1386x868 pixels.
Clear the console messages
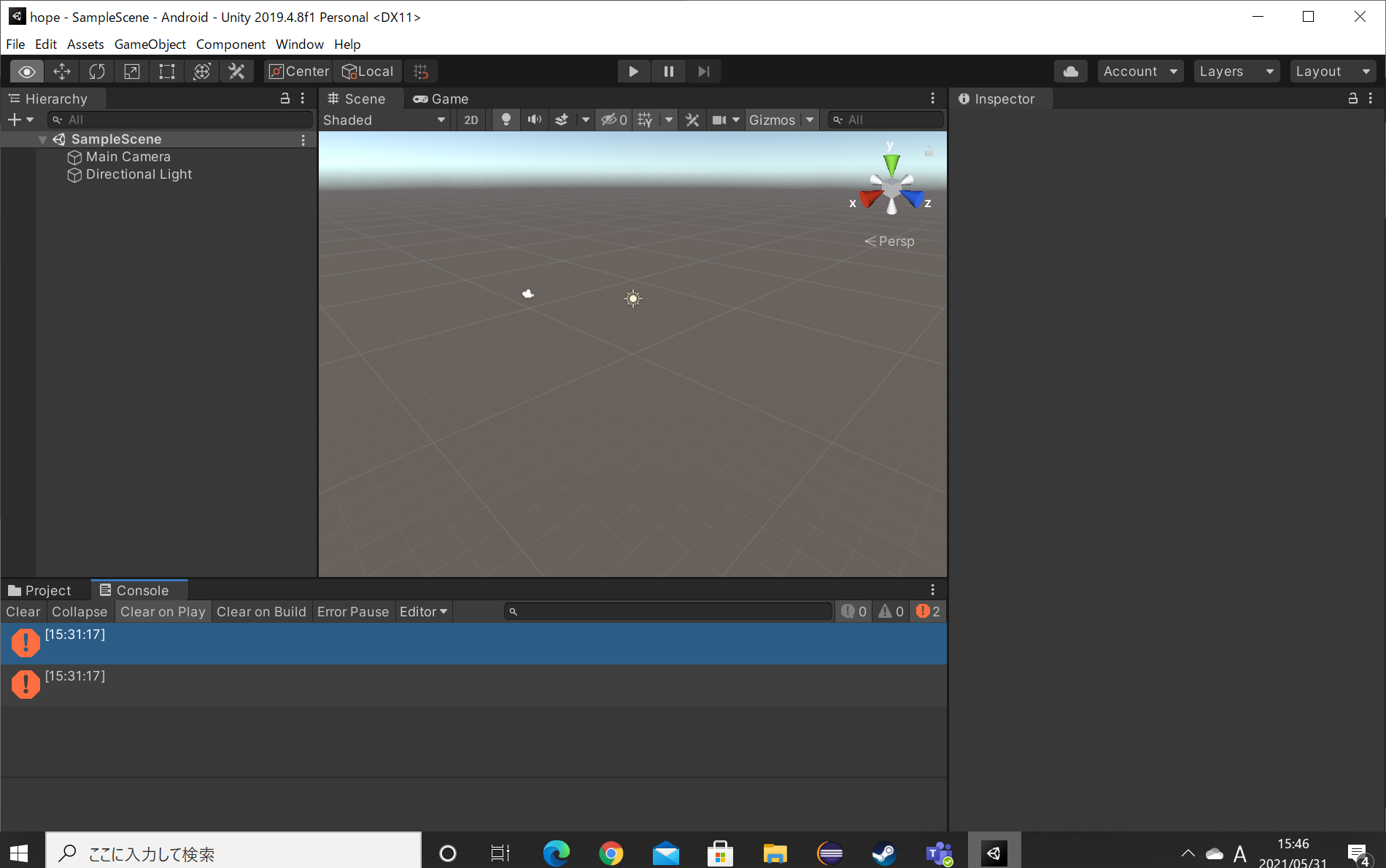23,611
